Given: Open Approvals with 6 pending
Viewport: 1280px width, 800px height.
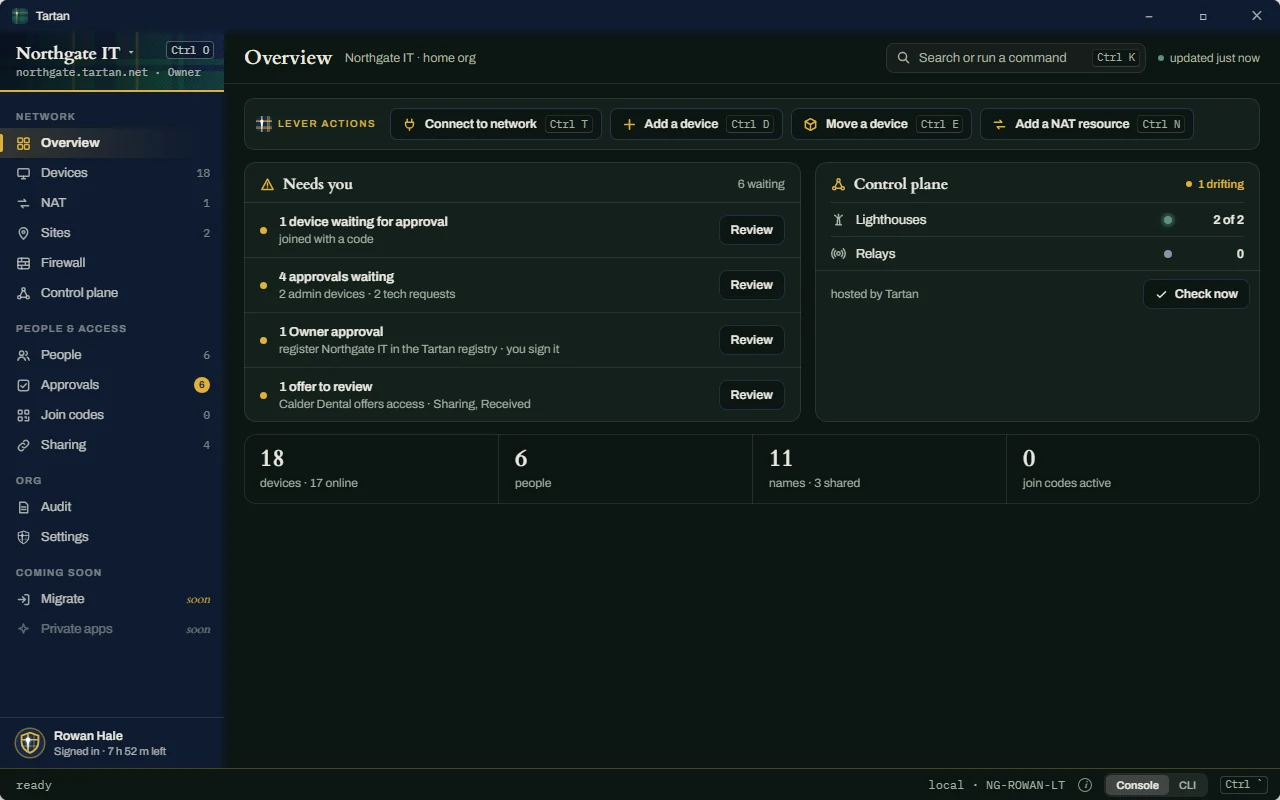Looking at the screenshot, I should 112,385.
